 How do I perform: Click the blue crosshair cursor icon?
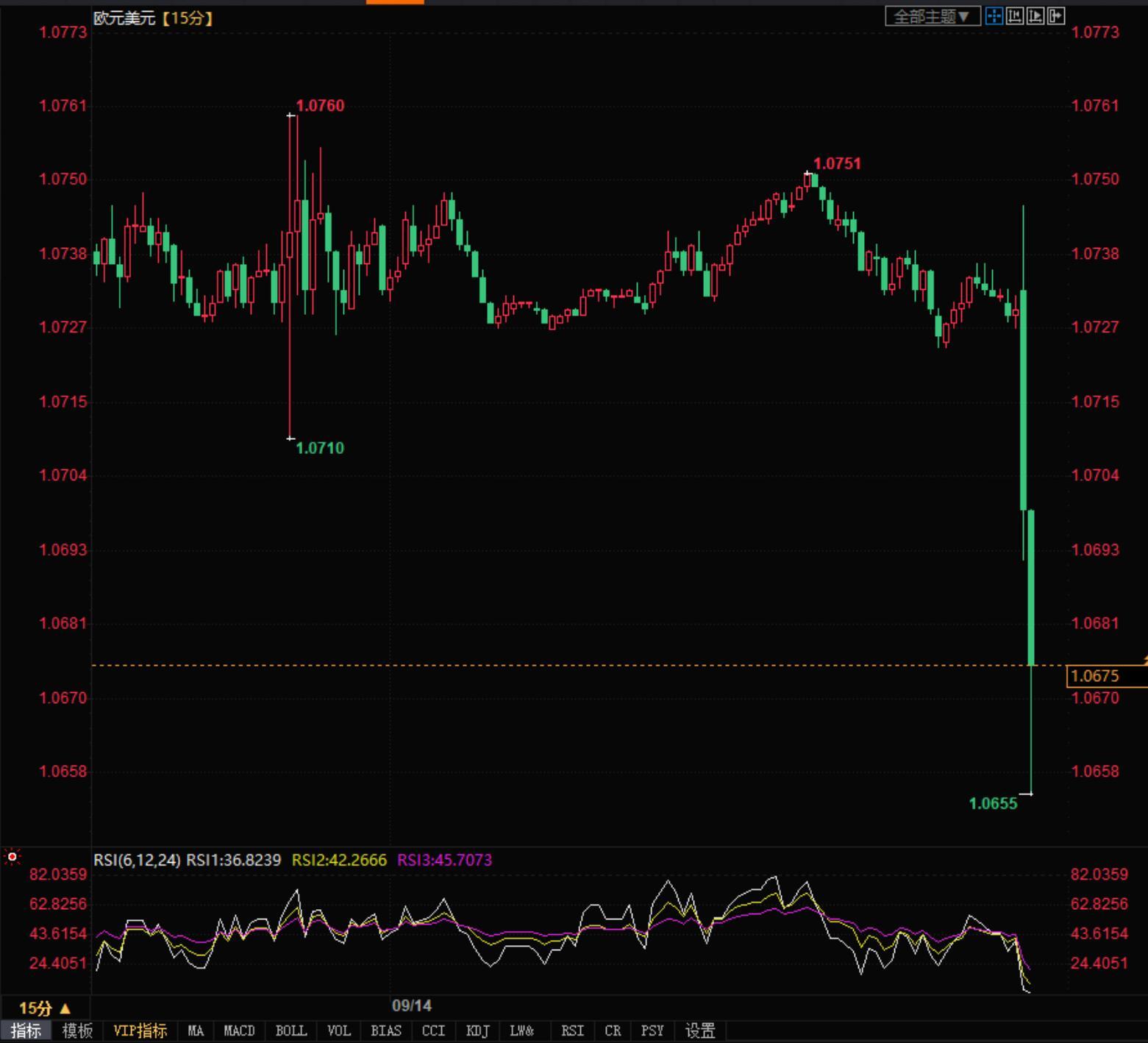(994, 16)
